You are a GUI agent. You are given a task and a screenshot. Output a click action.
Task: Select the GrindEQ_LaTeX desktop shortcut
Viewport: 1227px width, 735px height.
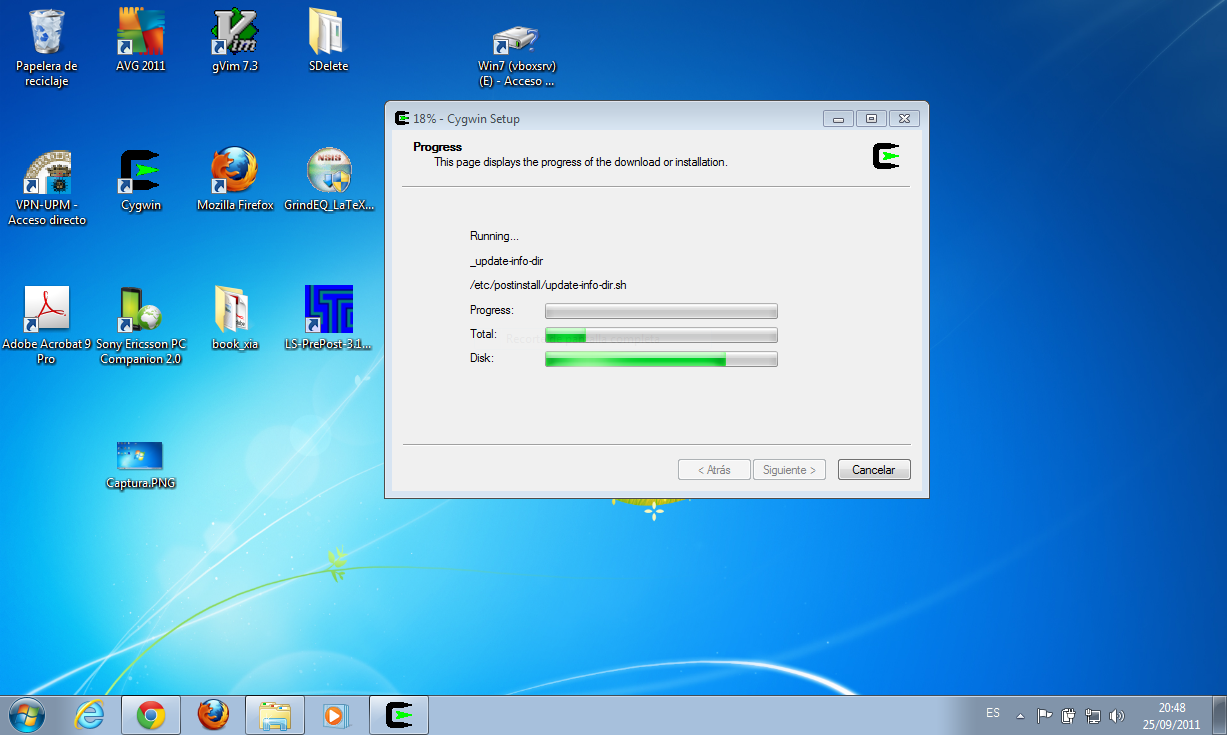pos(329,180)
